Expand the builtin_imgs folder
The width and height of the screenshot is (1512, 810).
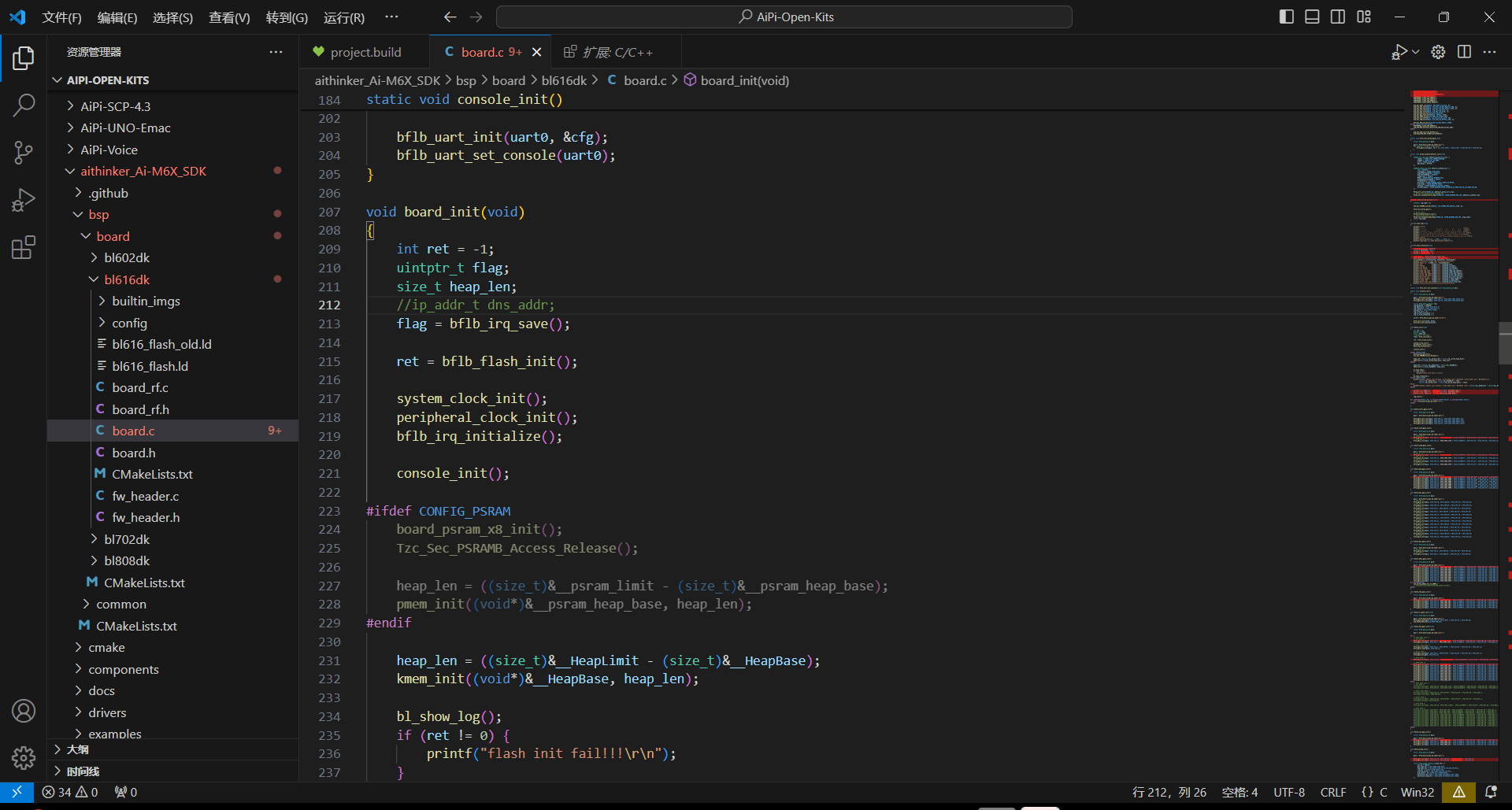pos(102,301)
